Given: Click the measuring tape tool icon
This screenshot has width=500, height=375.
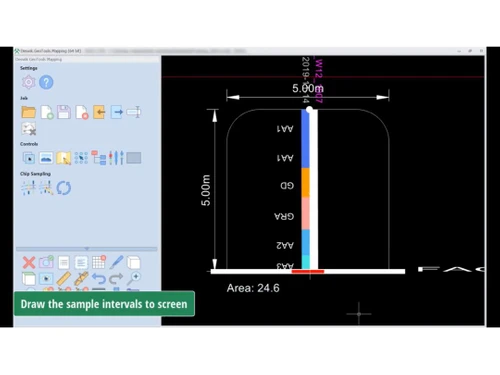Looking at the screenshot, I should 81,279.
